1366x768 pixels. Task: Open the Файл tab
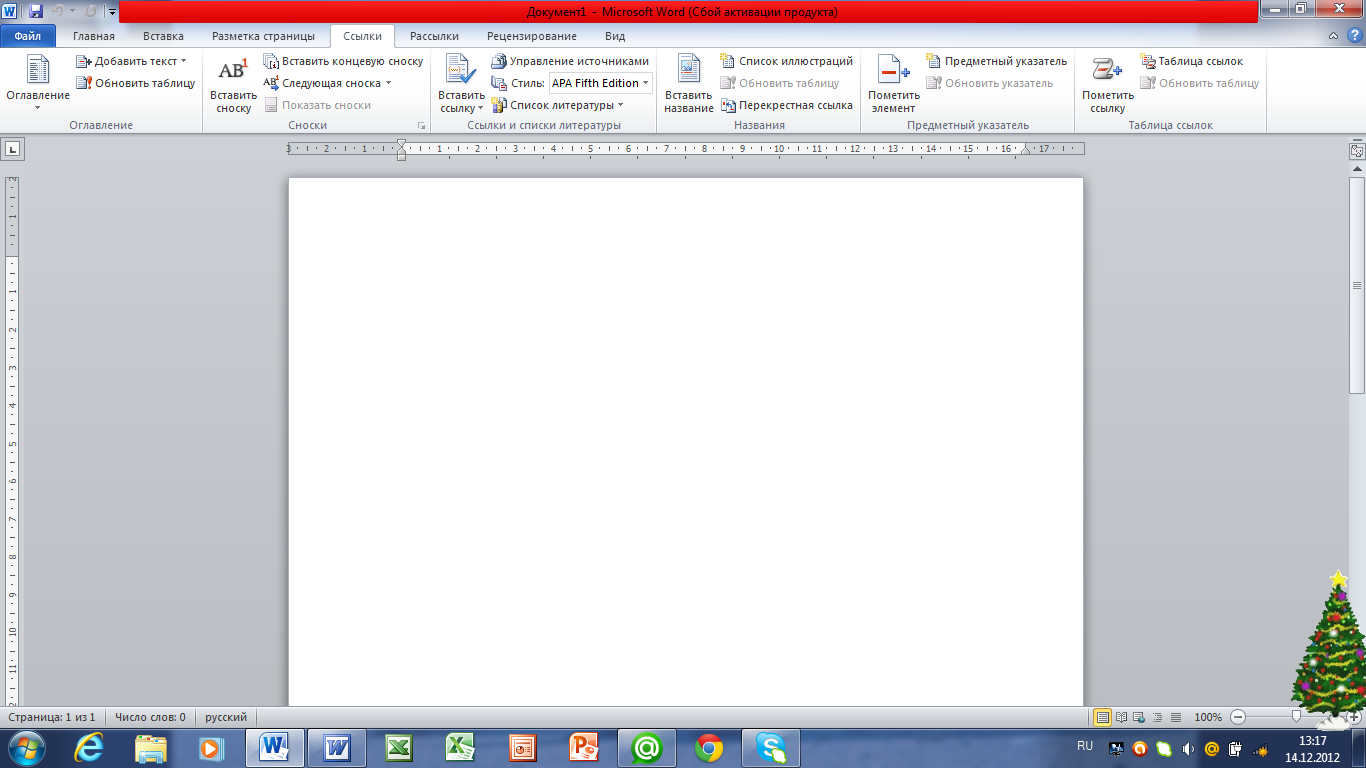coord(28,36)
